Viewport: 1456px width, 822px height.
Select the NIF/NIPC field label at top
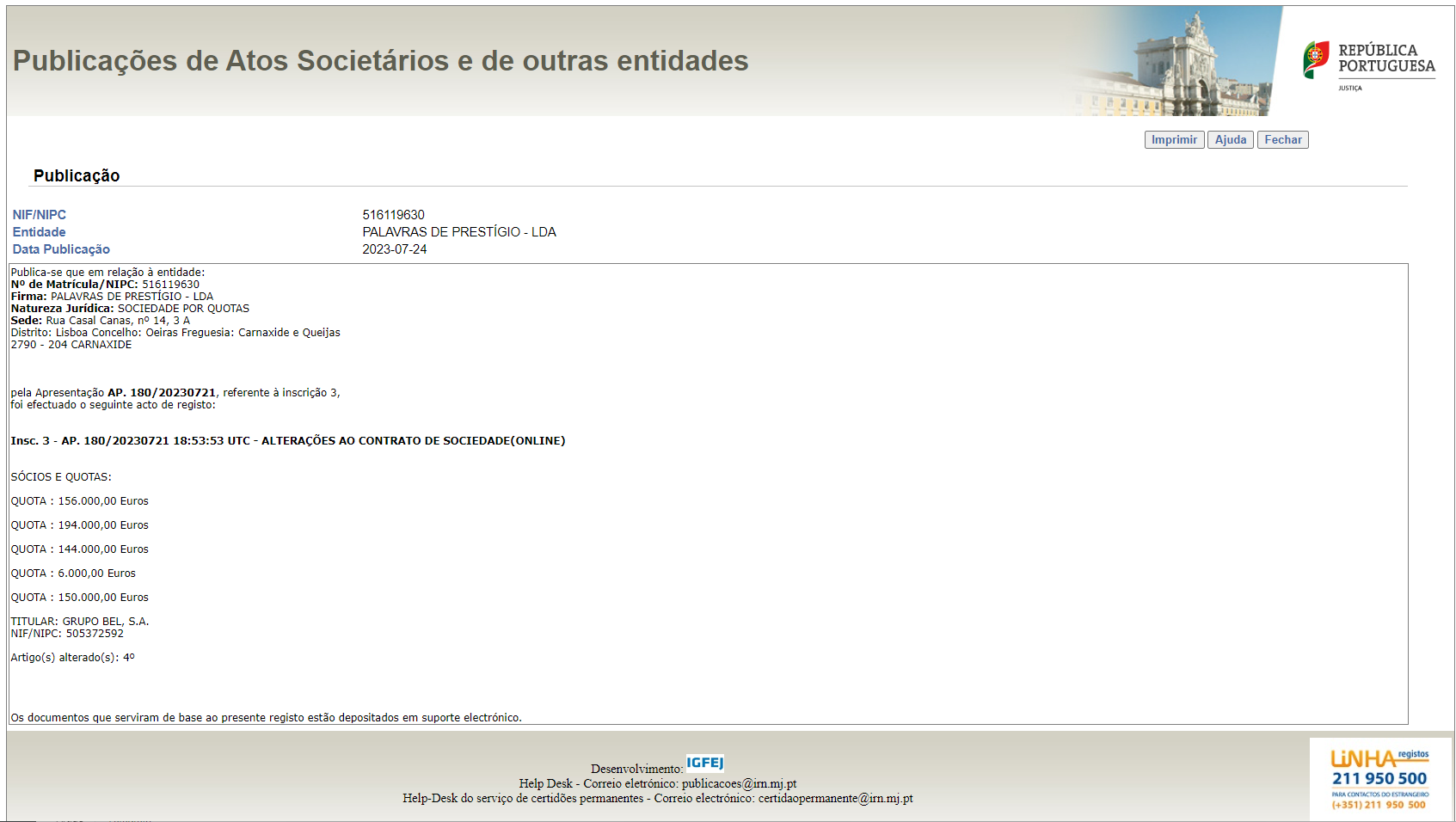(x=40, y=215)
